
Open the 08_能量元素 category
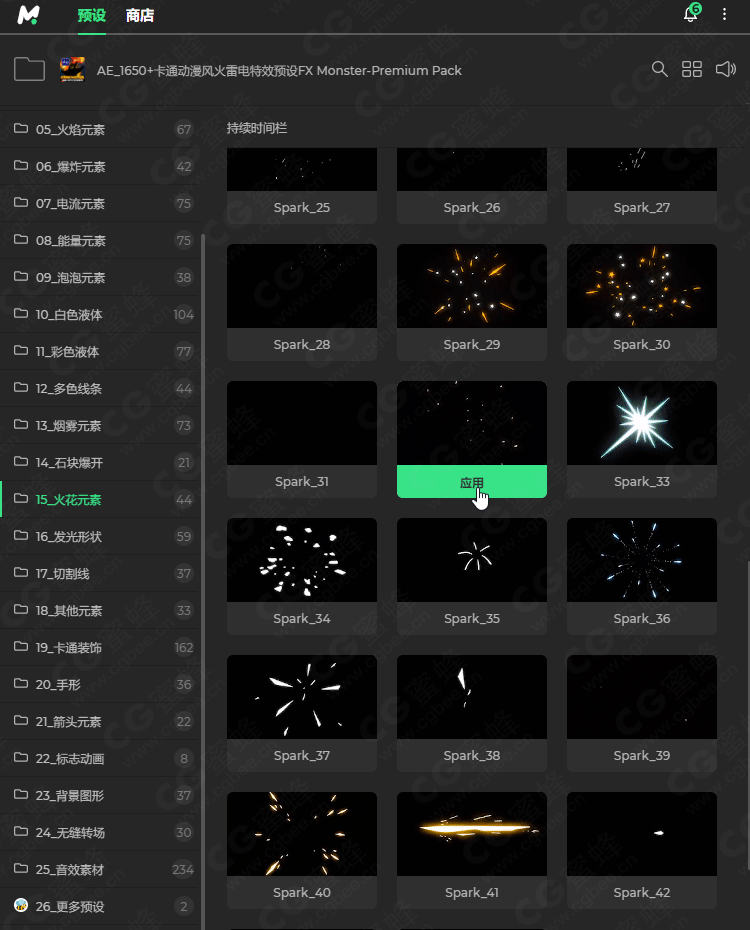pyautogui.click(x=100, y=240)
